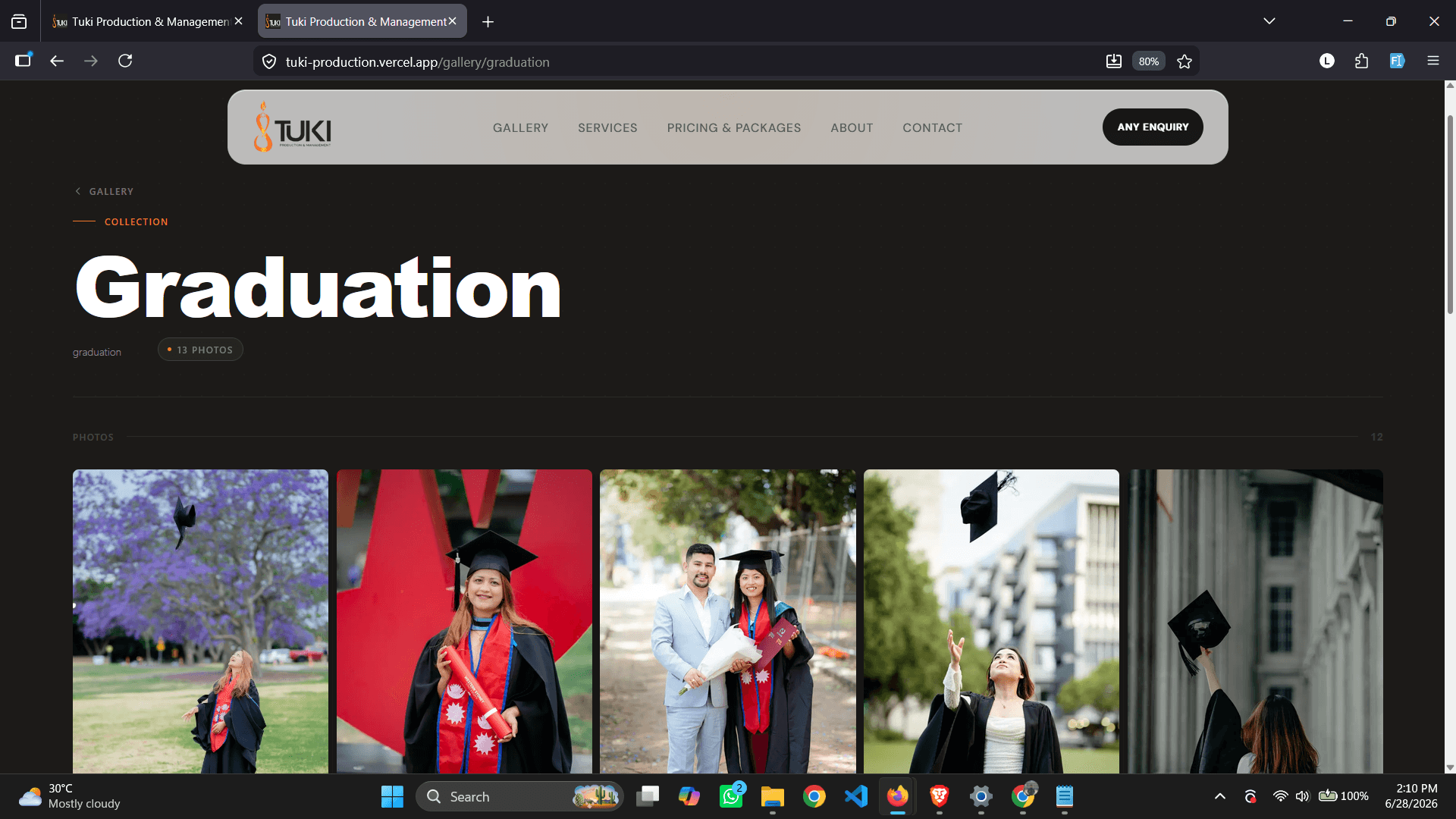Open the cap toss near building photo
Screen dimensions: 1456x819
tap(991, 621)
